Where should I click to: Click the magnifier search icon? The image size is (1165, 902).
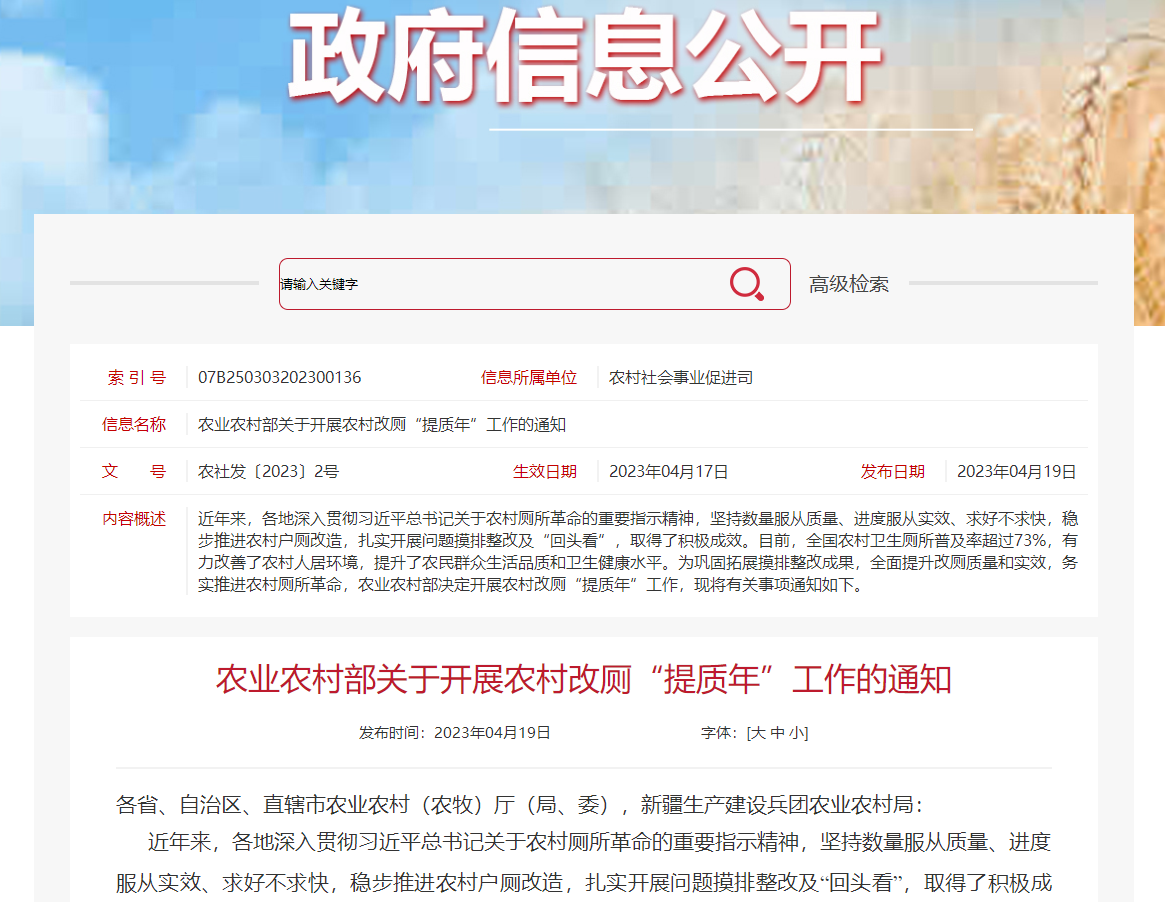click(x=746, y=285)
